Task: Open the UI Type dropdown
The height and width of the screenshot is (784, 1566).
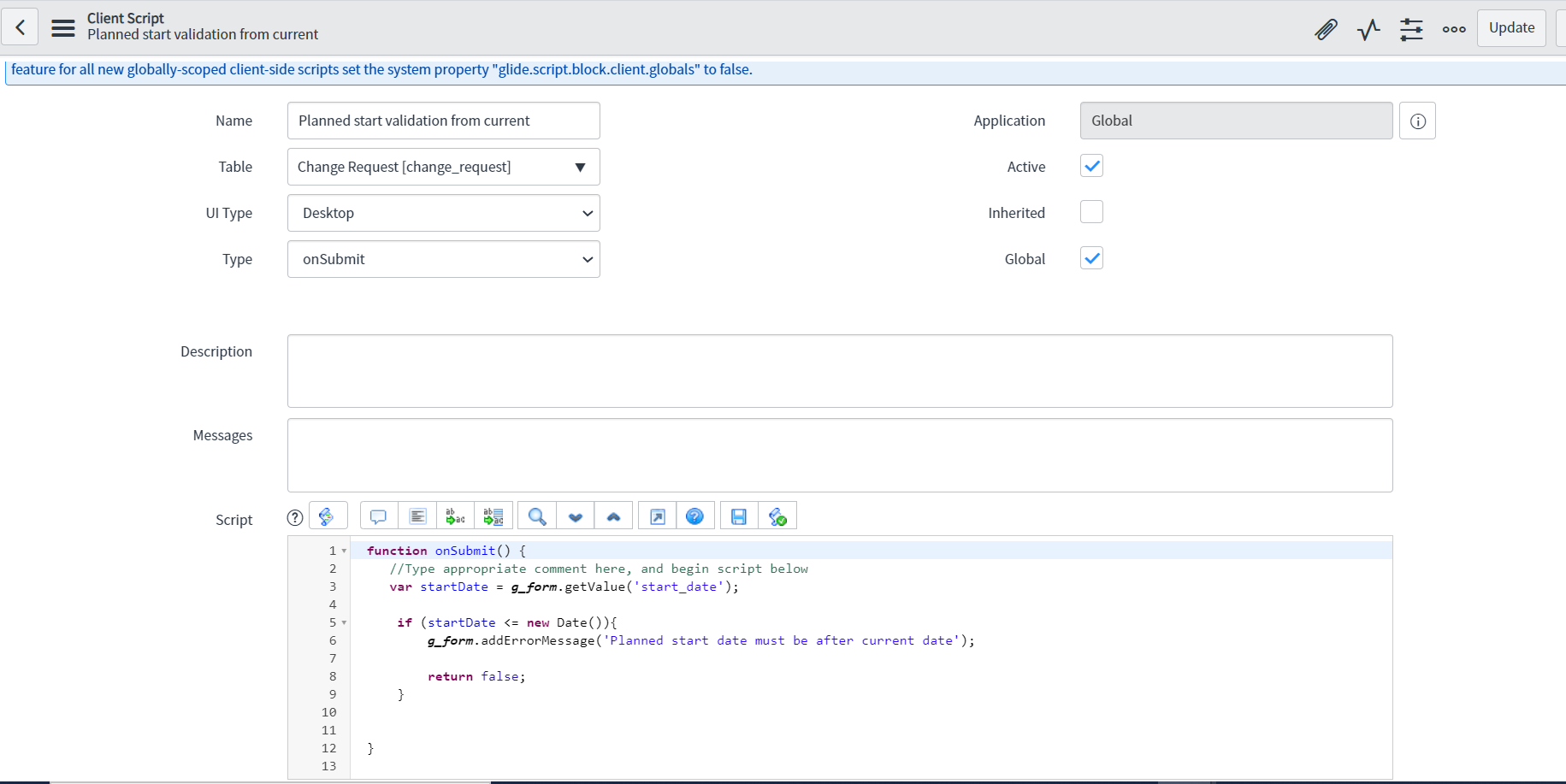Action: (x=444, y=213)
